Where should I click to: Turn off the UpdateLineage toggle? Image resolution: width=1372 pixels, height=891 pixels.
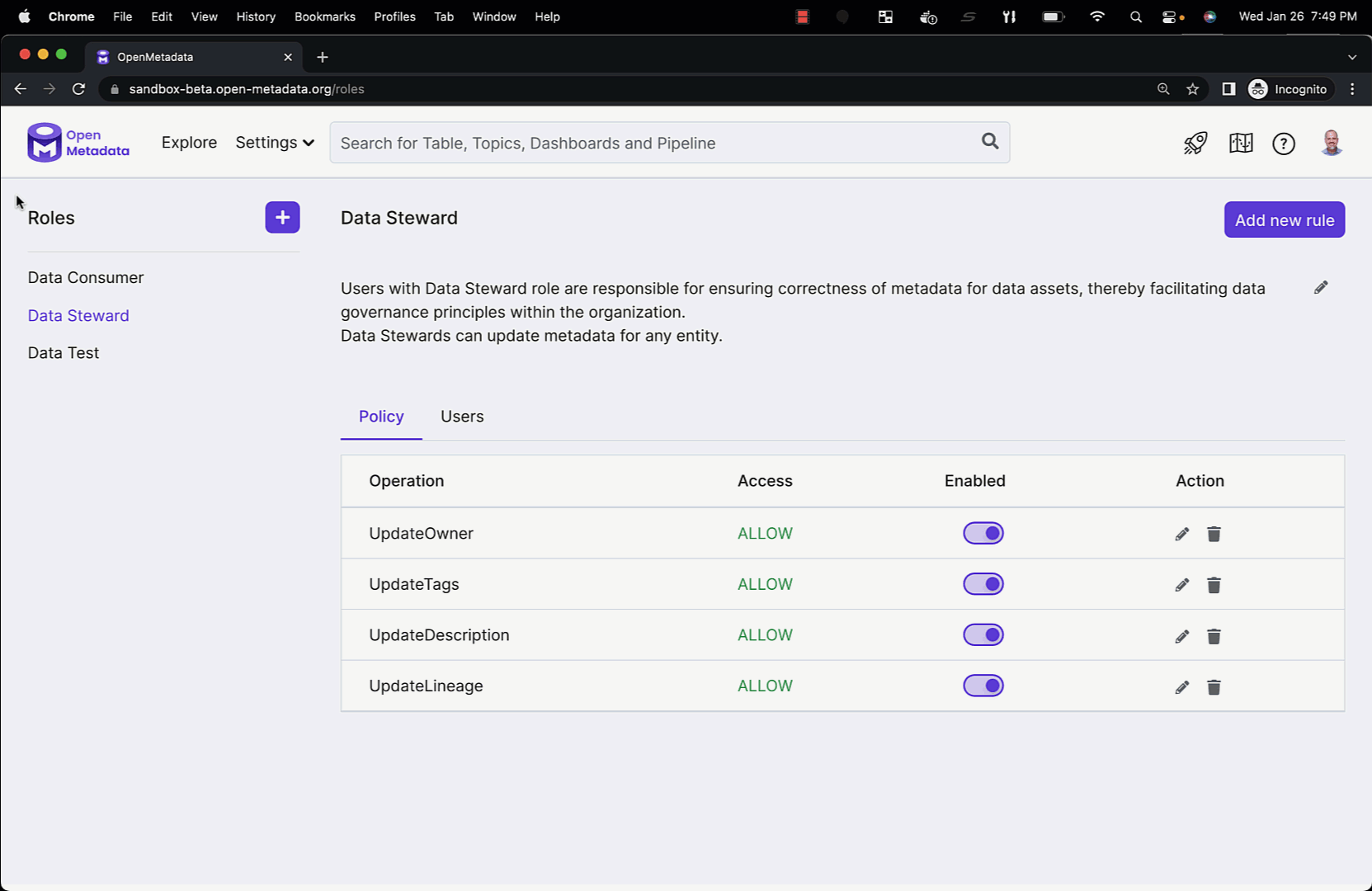point(983,686)
